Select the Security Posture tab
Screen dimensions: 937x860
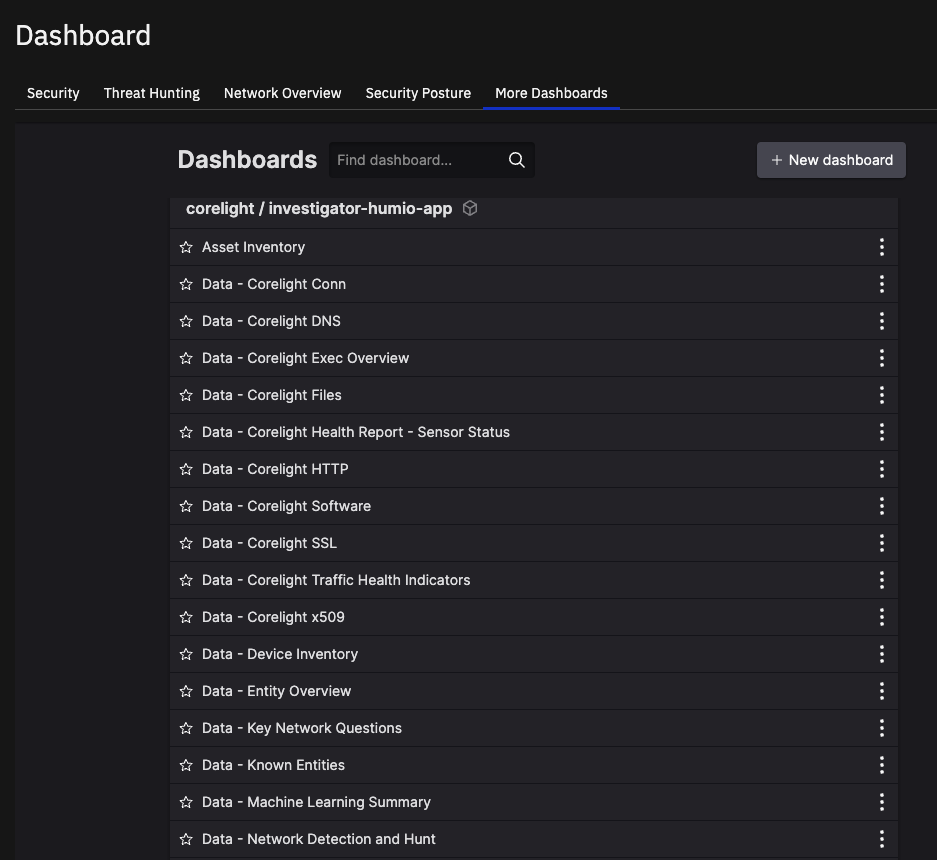[x=418, y=93]
